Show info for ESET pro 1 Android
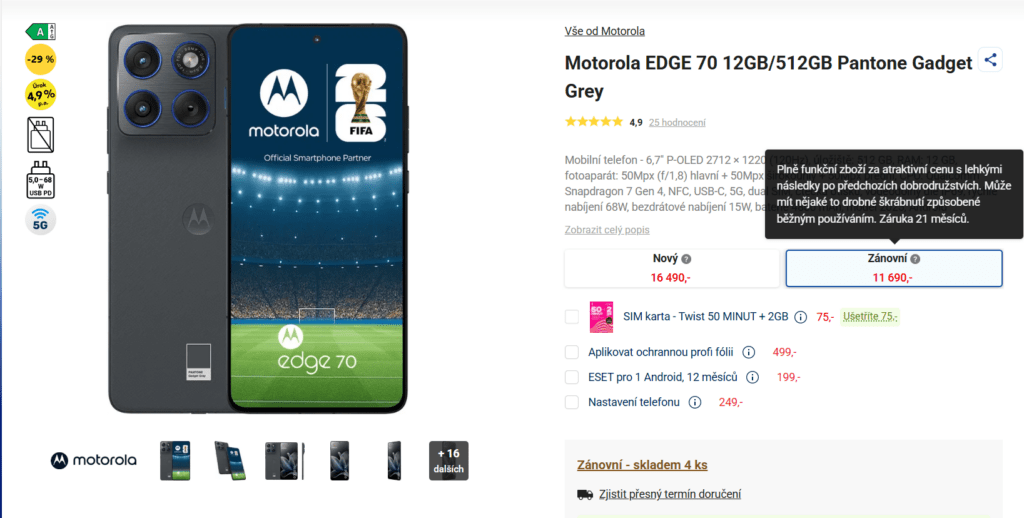This screenshot has width=1024, height=518. point(752,377)
